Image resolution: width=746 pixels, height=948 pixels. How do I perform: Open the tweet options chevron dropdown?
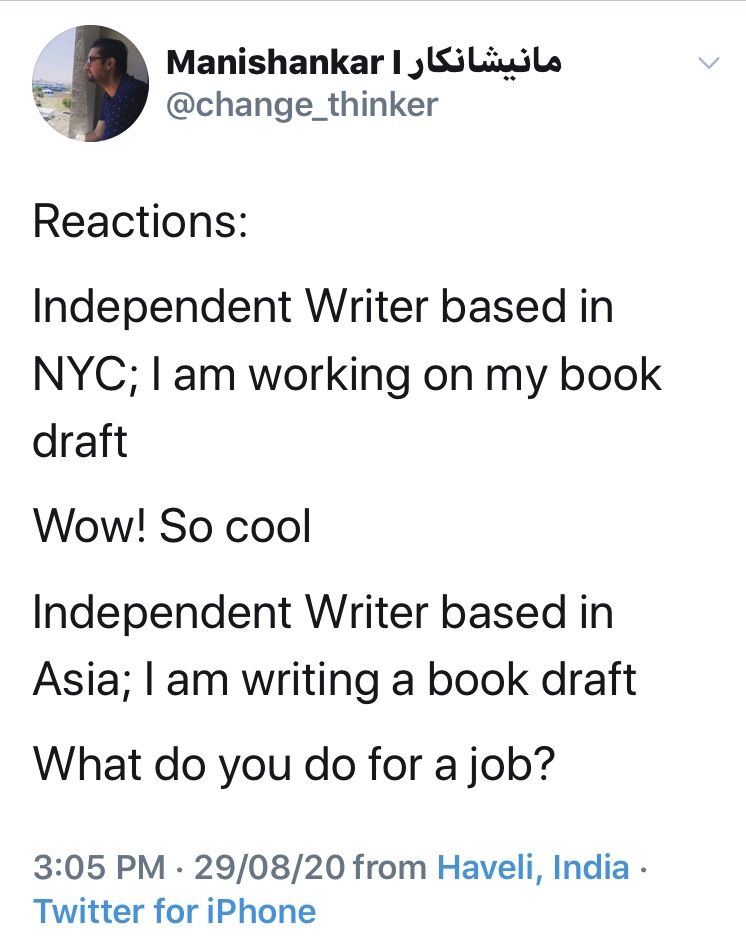coord(708,63)
